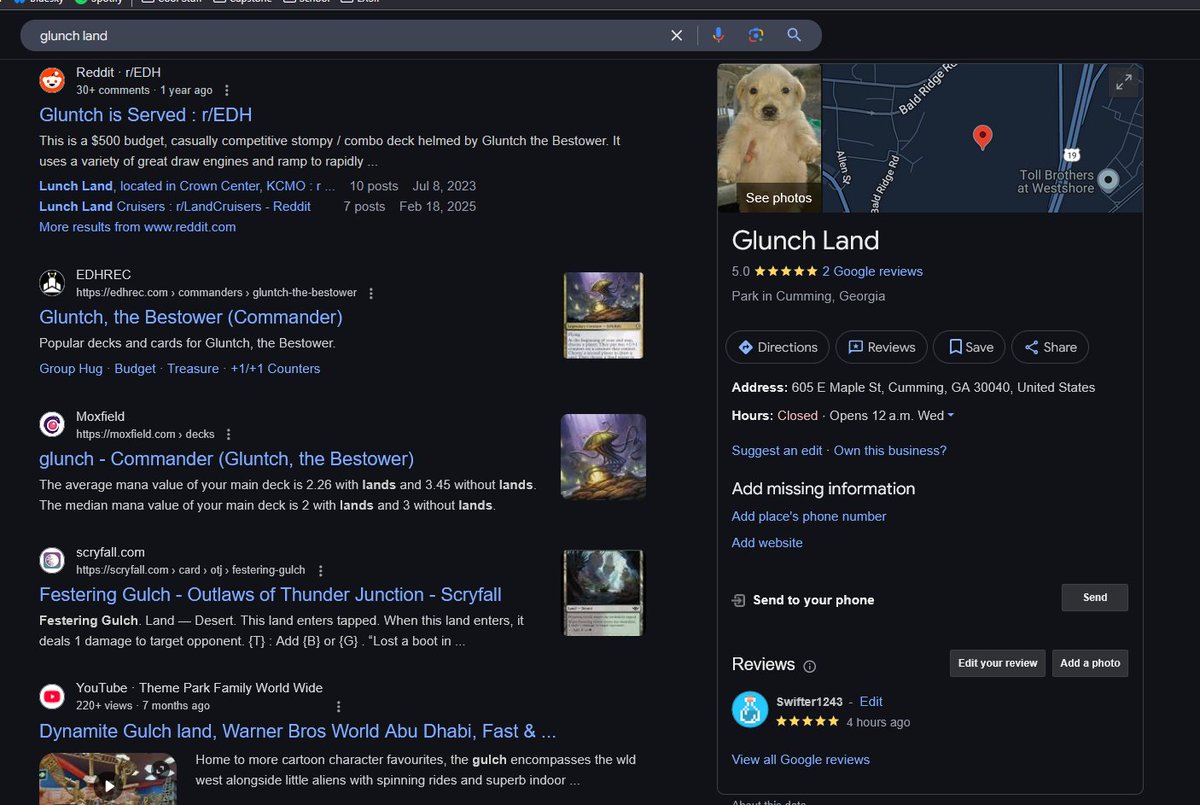Clear the search box with the X icon
Image resolution: width=1200 pixels, height=805 pixels.
677,35
